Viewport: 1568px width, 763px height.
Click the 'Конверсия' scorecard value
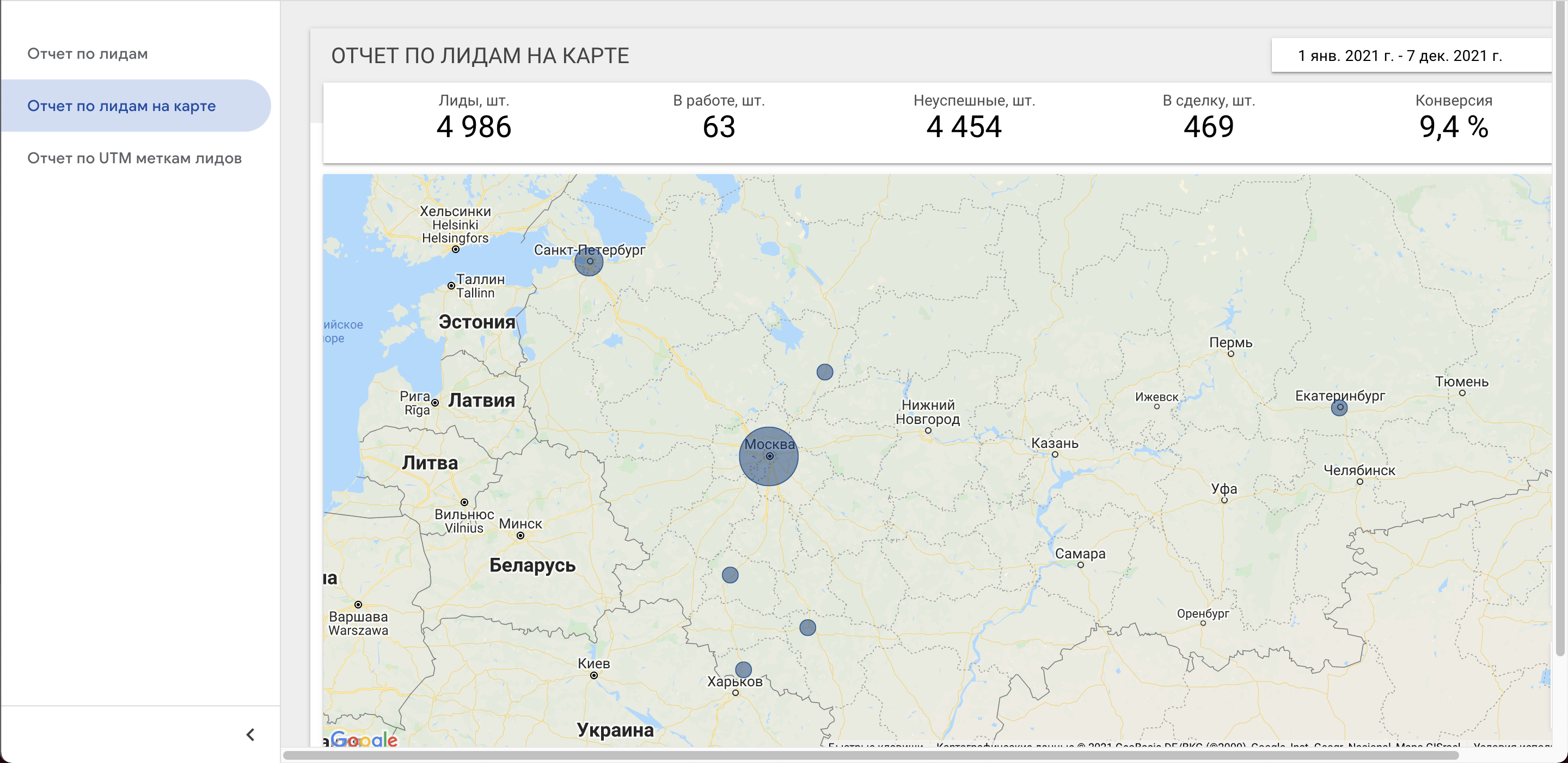tap(1454, 127)
